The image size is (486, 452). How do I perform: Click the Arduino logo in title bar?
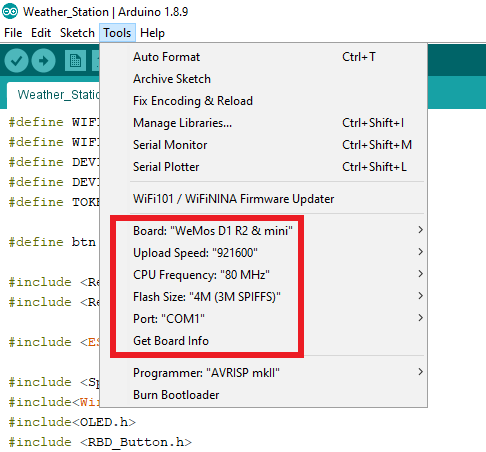tap(10, 12)
